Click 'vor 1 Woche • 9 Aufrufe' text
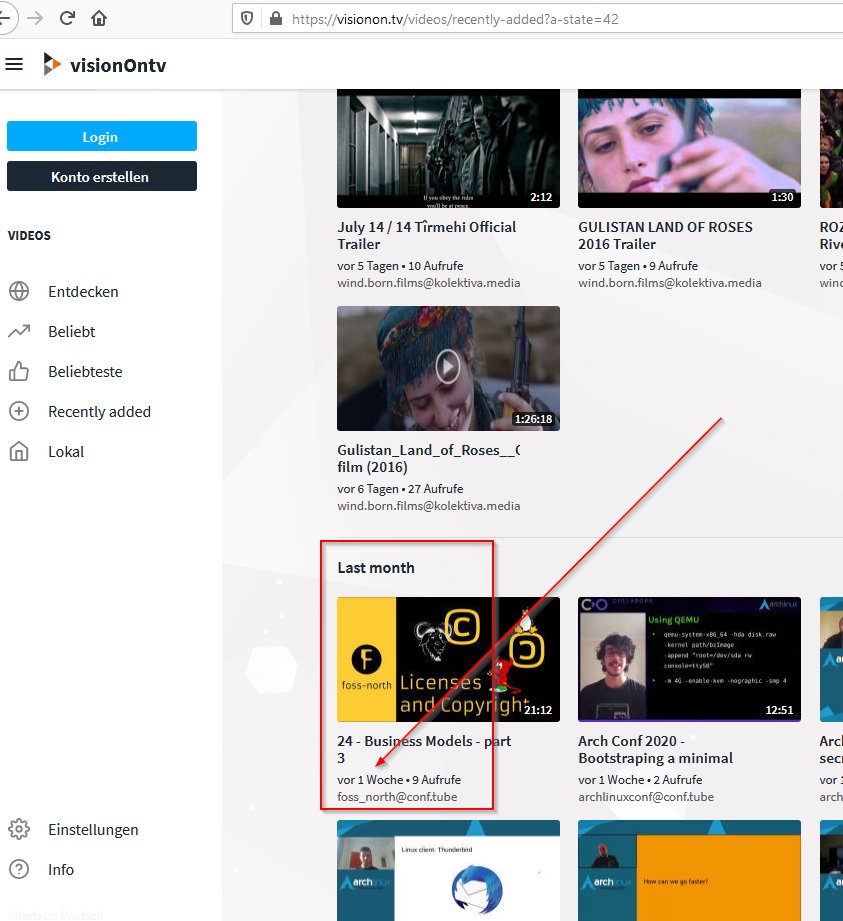843x921 pixels. click(x=399, y=780)
